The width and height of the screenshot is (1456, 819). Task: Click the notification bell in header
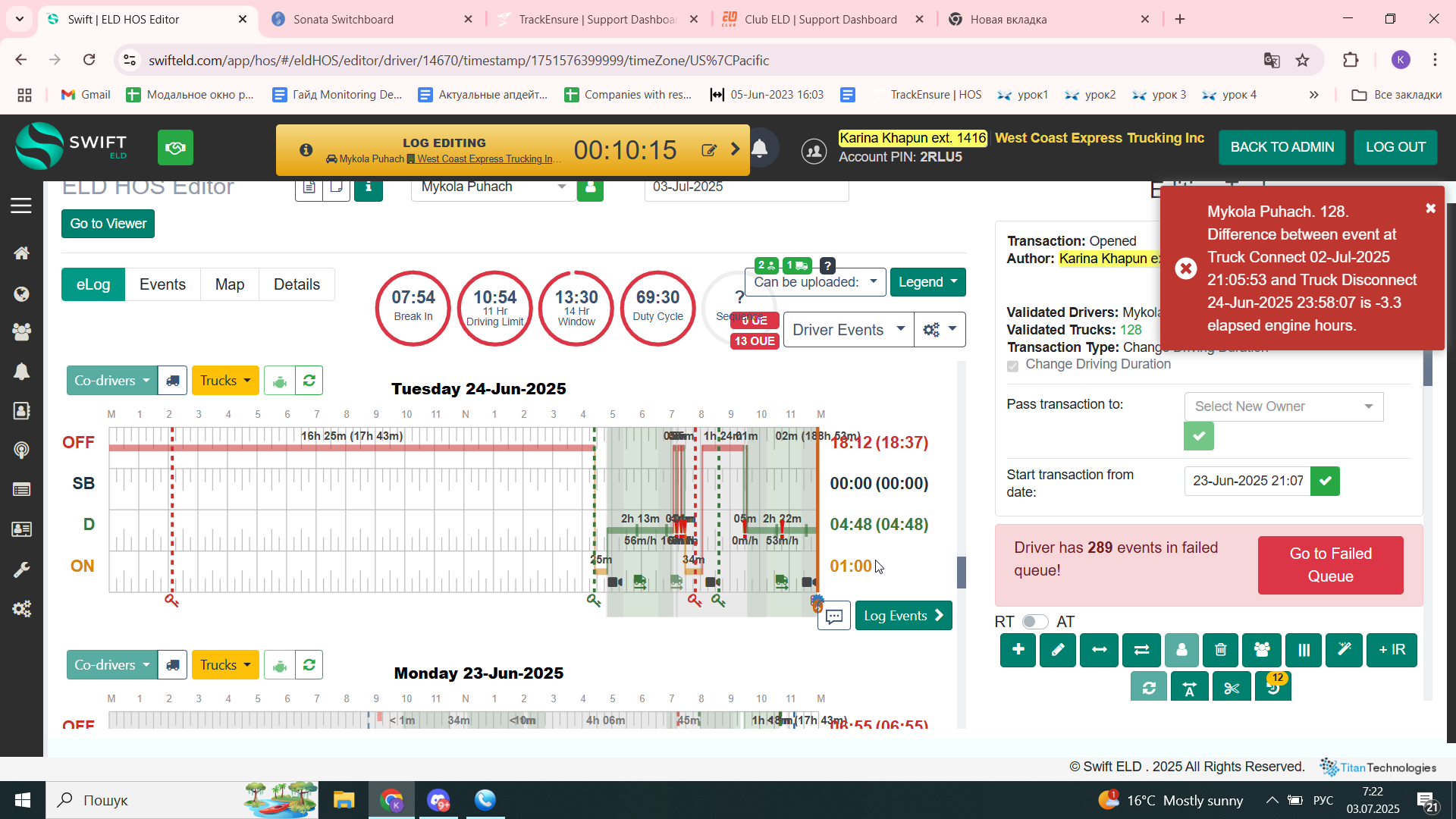pos(759,149)
